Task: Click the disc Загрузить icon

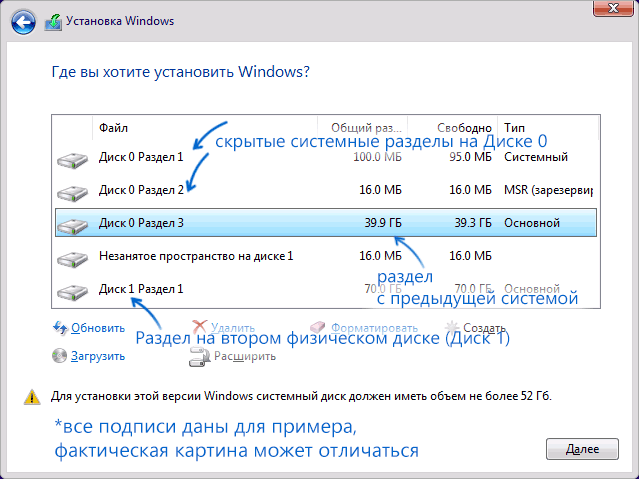Action: click(x=59, y=356)
